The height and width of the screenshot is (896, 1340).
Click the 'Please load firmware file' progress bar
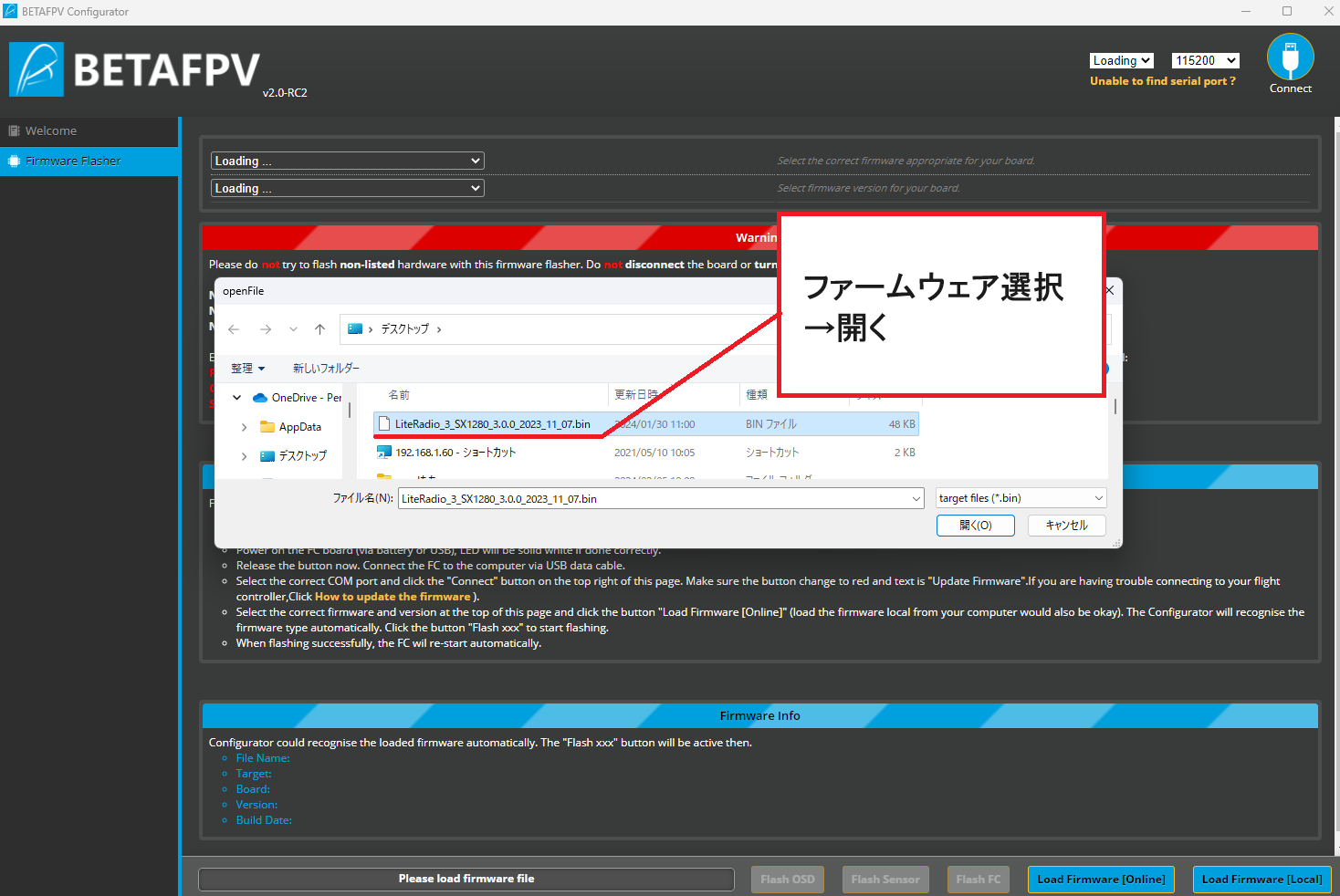pyautogui.click(x=466, y=879)
